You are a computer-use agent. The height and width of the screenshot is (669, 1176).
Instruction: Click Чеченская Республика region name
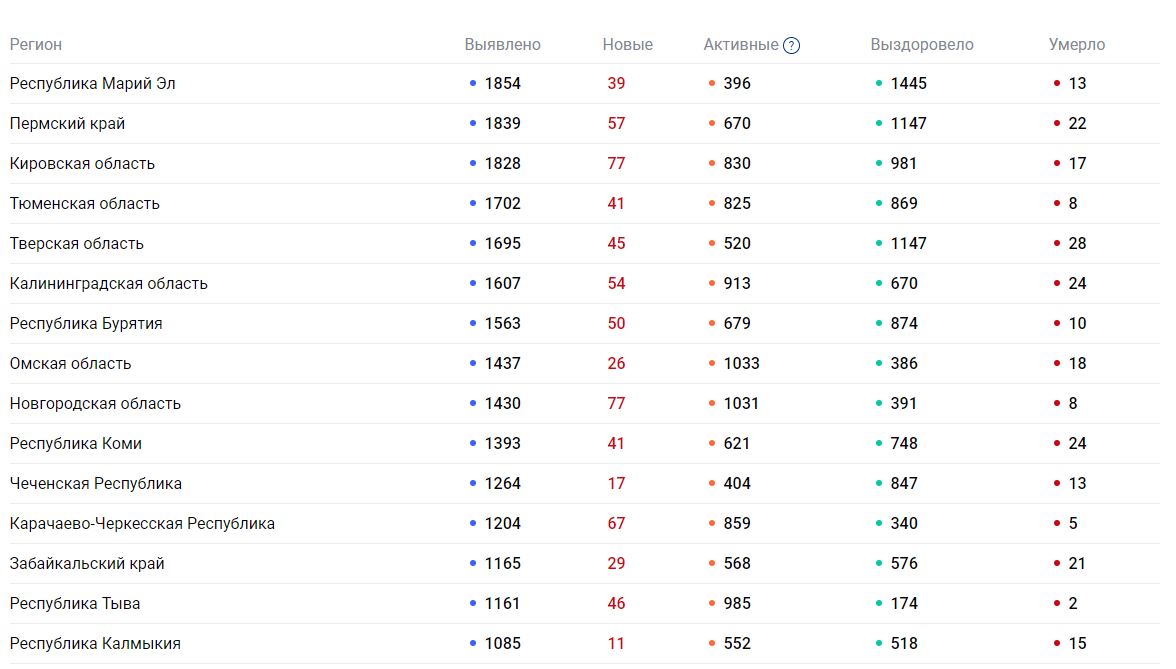[96, 484]
